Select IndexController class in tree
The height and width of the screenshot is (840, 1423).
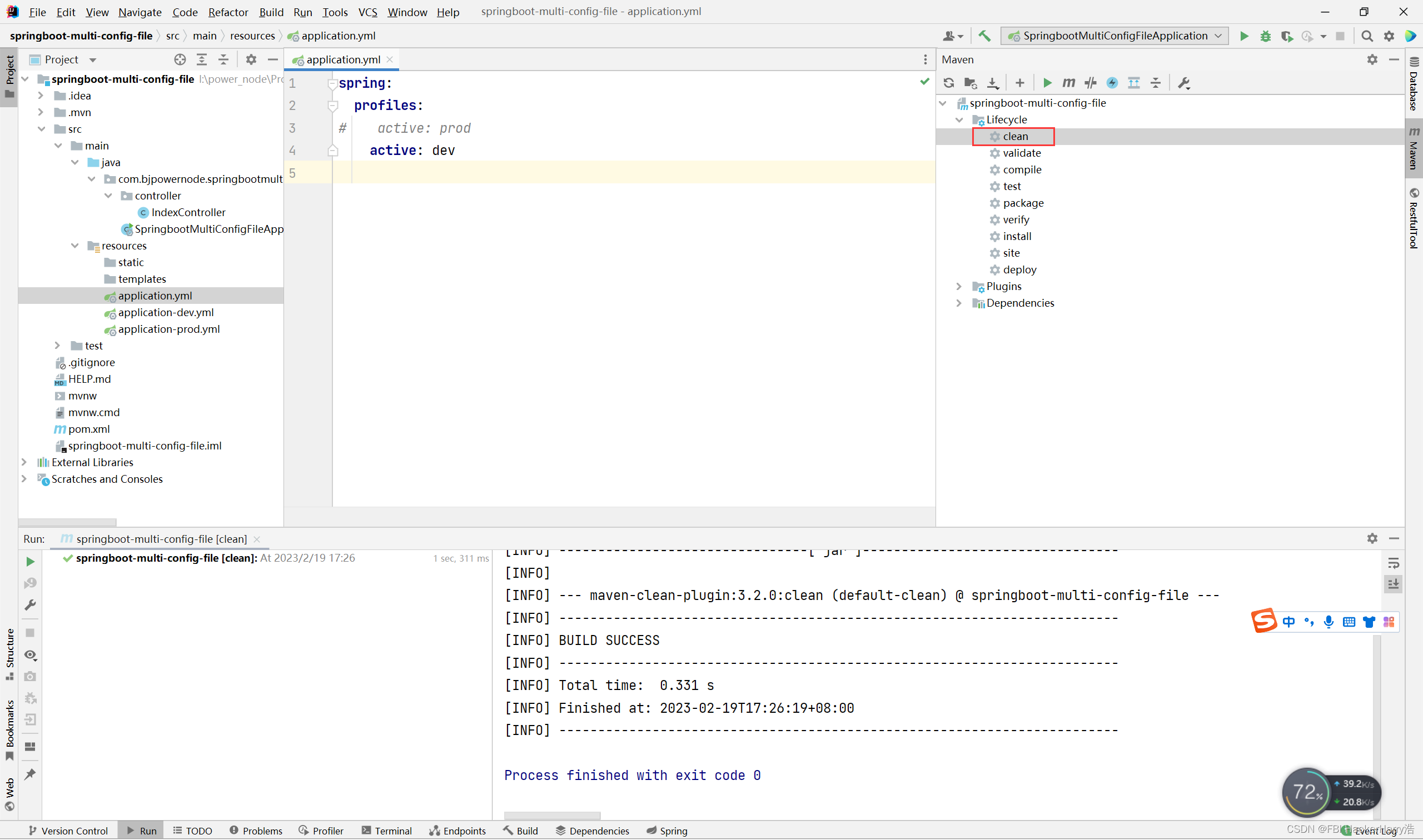coord(188,212)
